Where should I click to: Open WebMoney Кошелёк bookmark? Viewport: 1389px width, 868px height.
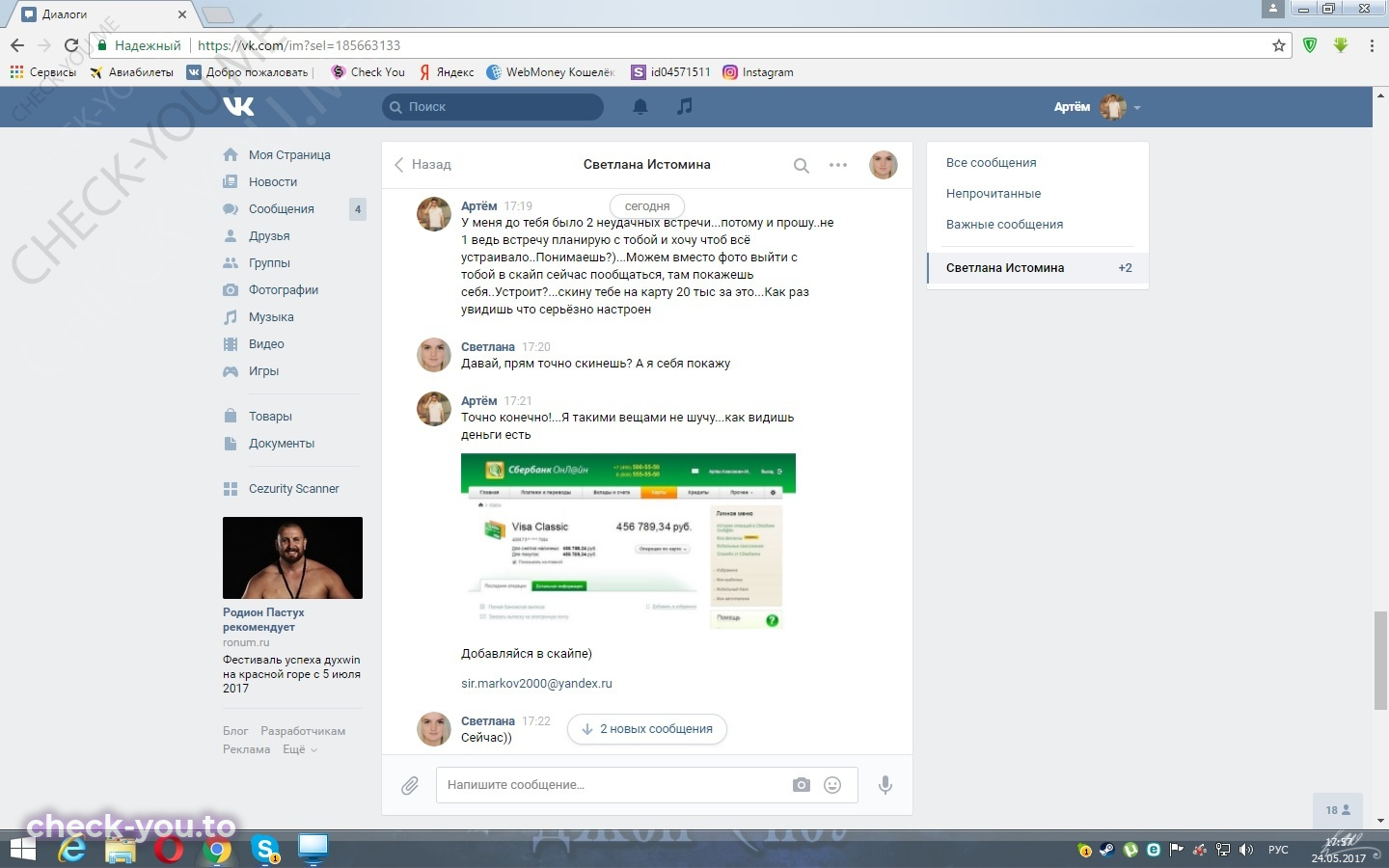(x=551, y=72)
